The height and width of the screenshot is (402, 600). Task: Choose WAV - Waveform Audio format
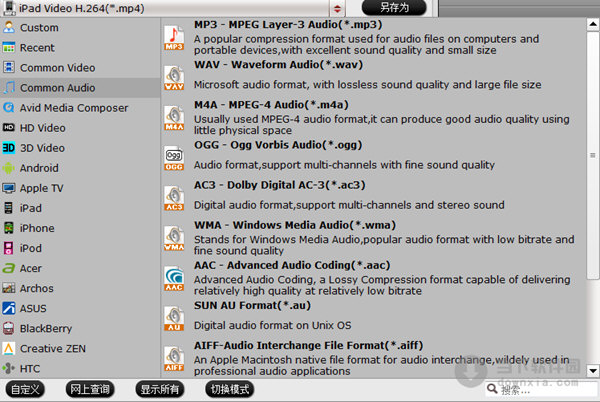pyautogui.click(x=373, y=77)
